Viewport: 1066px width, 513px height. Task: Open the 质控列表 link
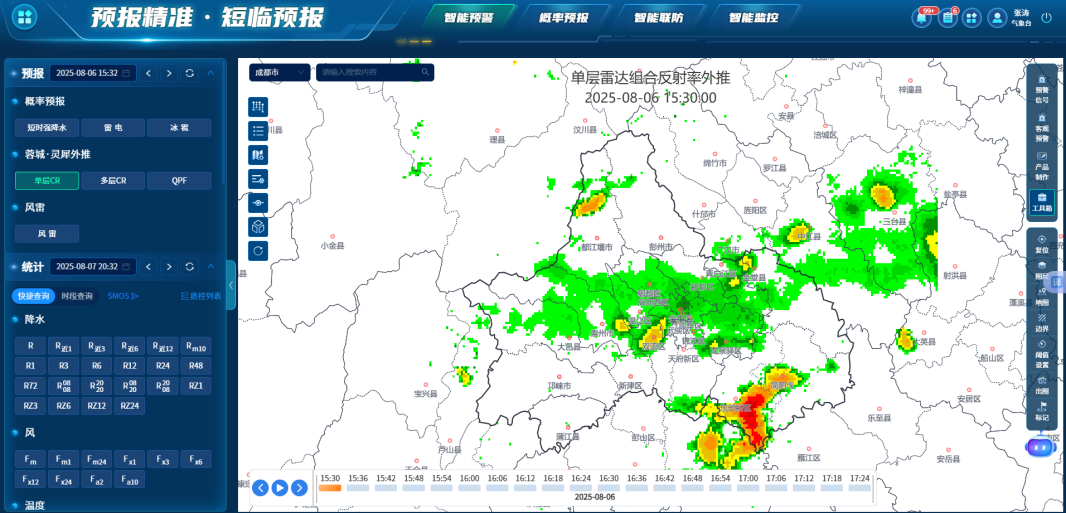click(x=200, y=296)
